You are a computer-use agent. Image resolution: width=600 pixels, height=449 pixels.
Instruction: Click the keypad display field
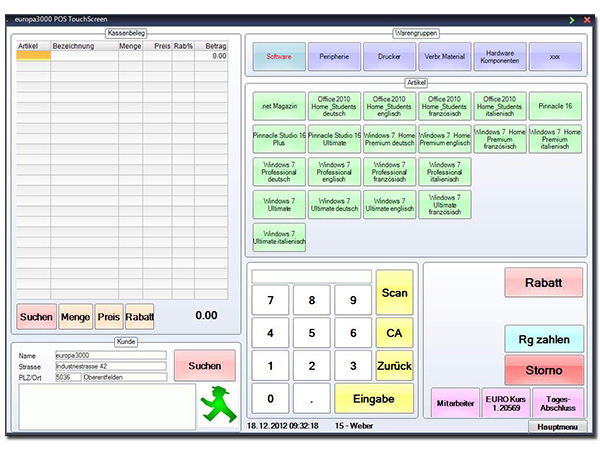[311, 276]
